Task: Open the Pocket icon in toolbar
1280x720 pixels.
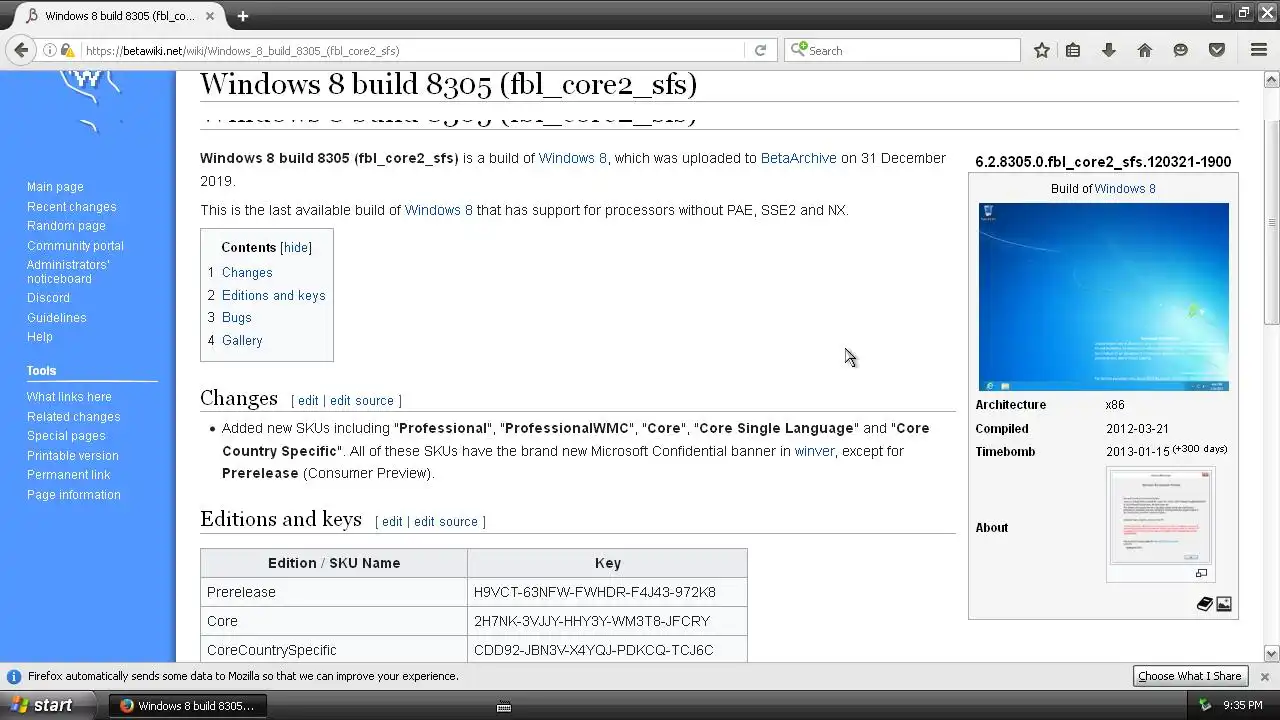Action: [1217, 50]
